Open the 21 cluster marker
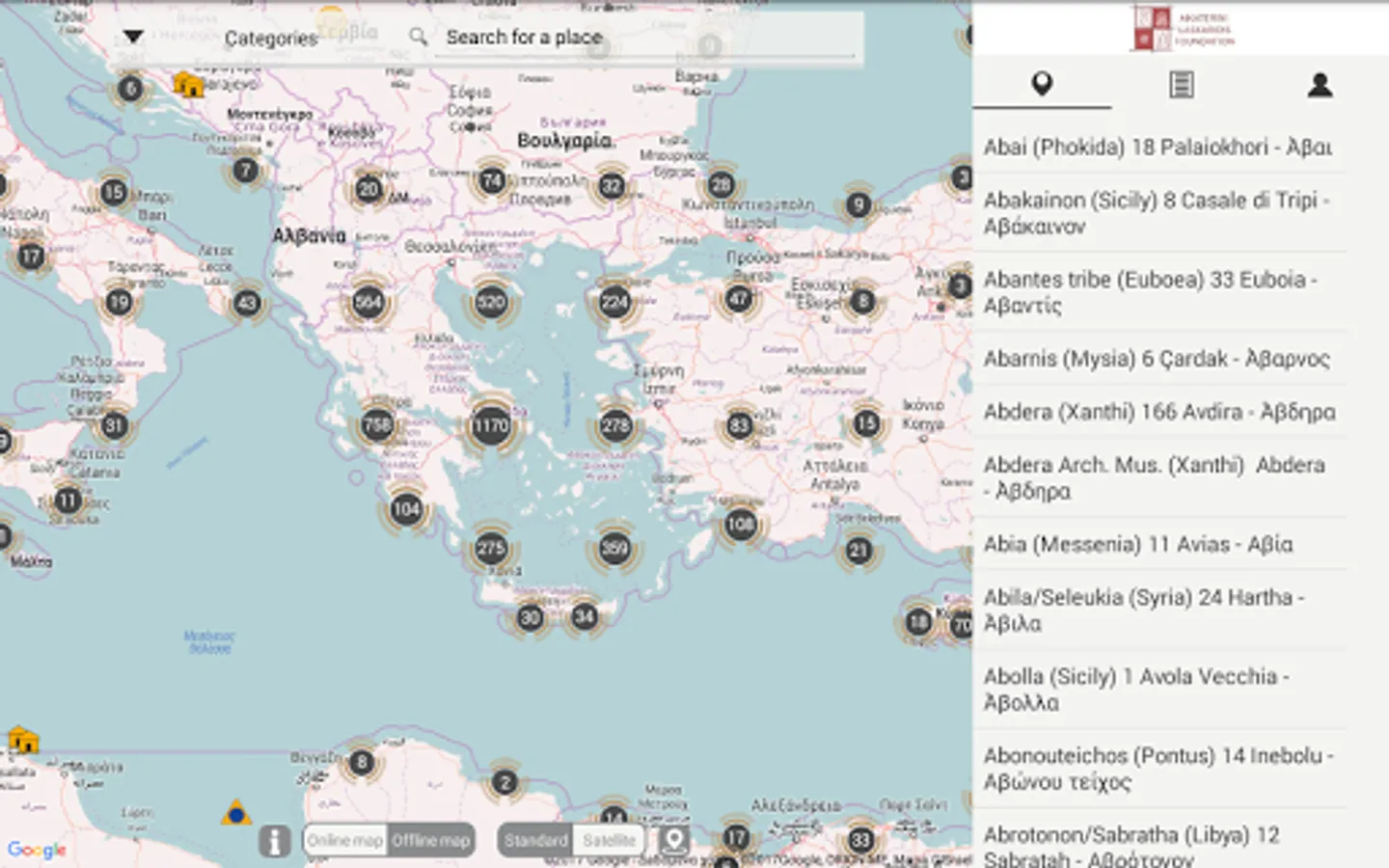 pos(858,551)
